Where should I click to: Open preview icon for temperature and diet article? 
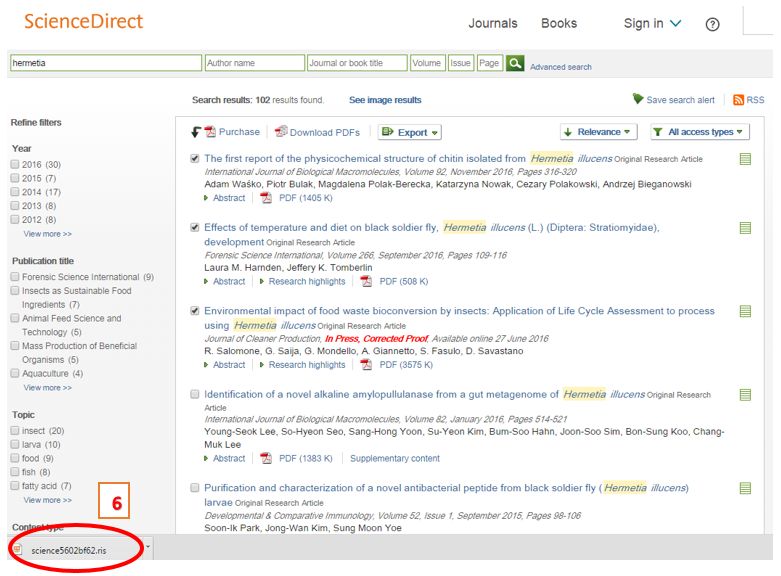[x=745, y=228]
